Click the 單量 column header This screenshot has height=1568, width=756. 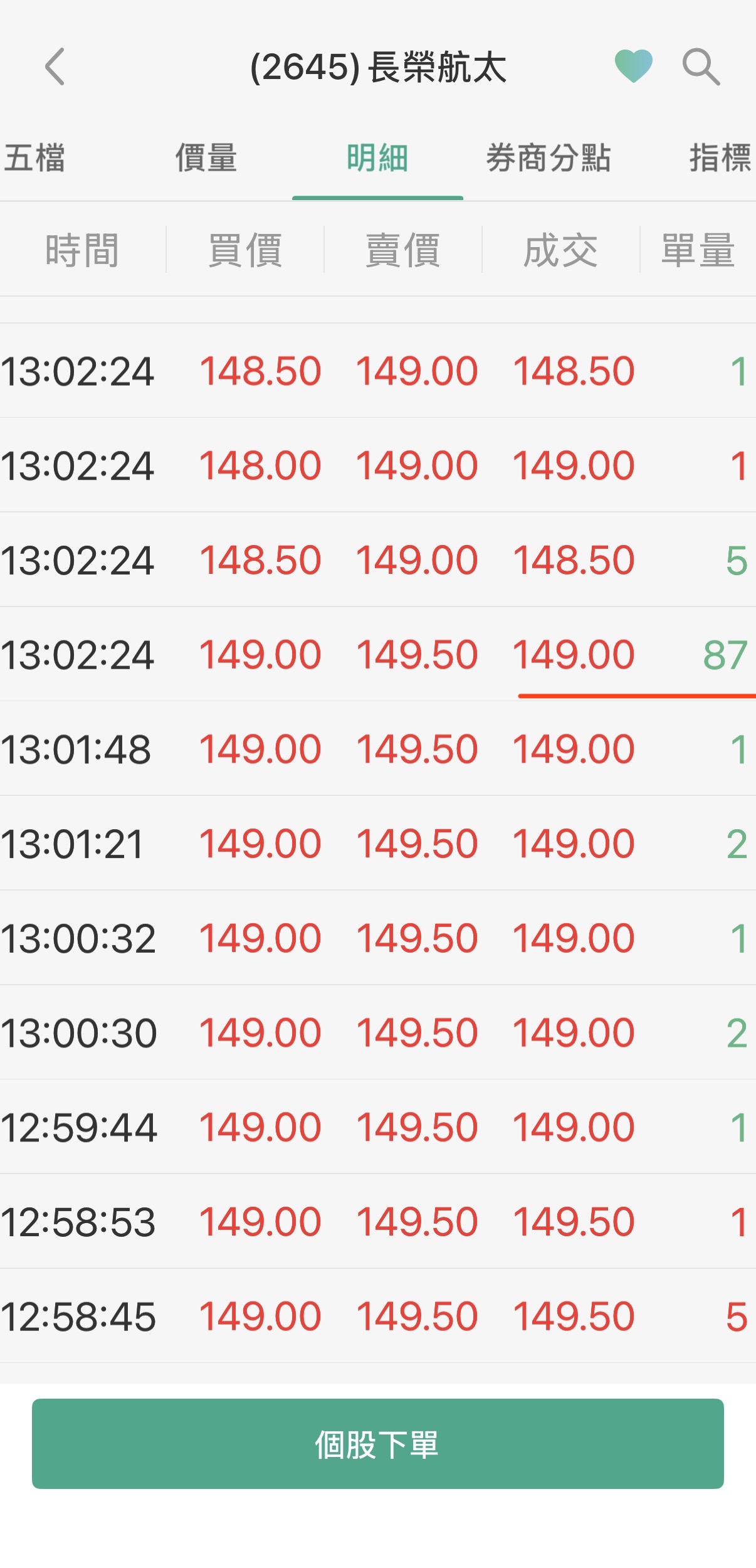(698, 250)
